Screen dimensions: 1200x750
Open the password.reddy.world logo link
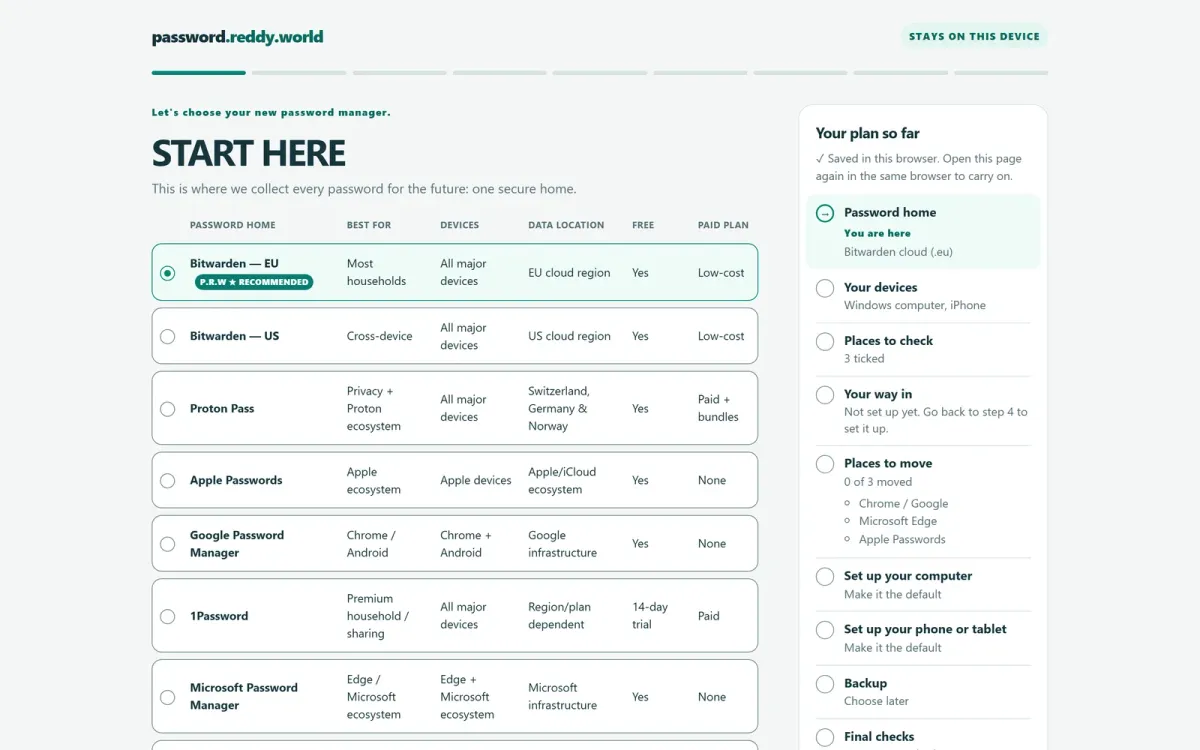click(x=238, y=37)
